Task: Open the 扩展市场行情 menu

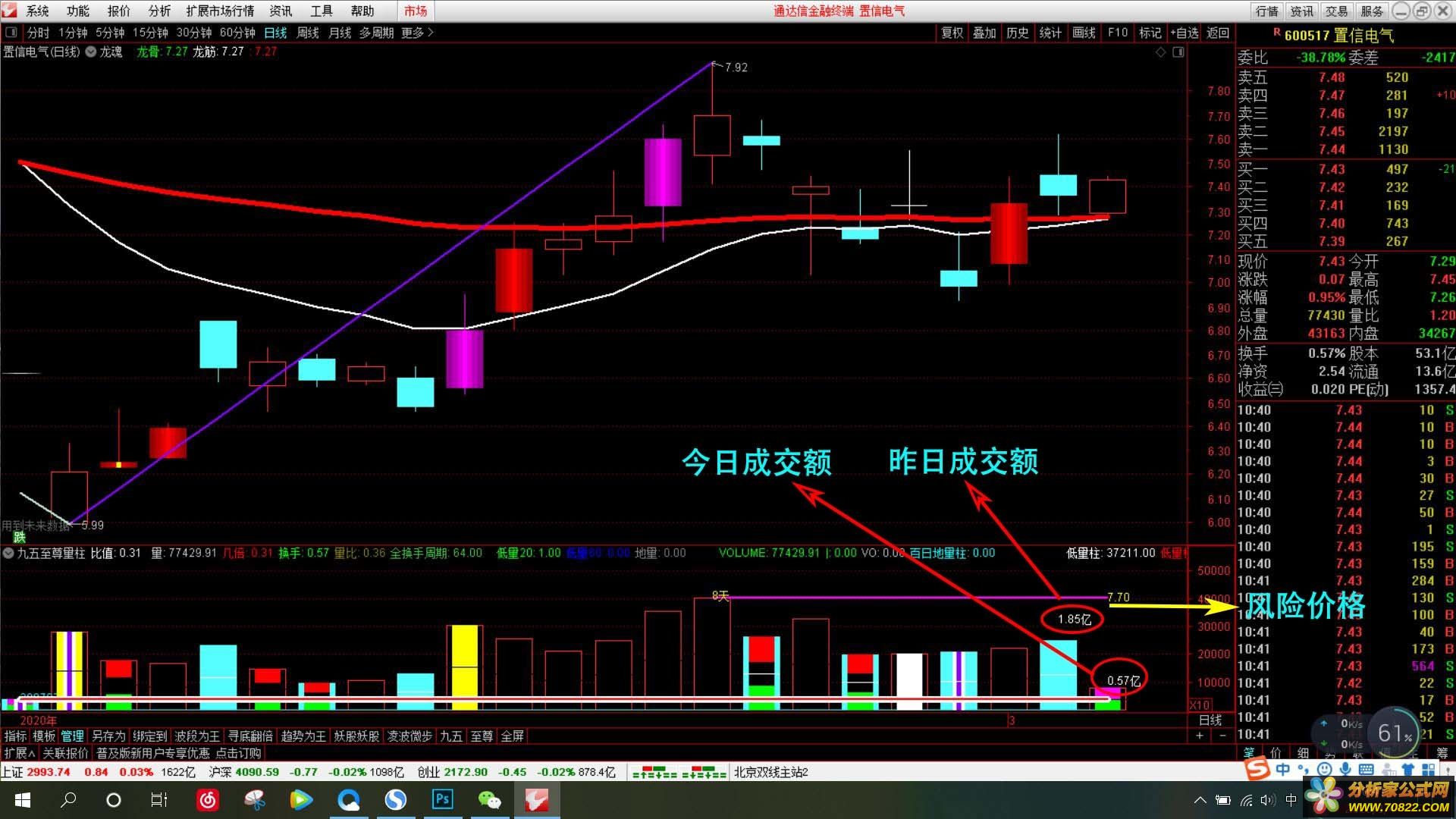Action: click(x=220, y=11)
